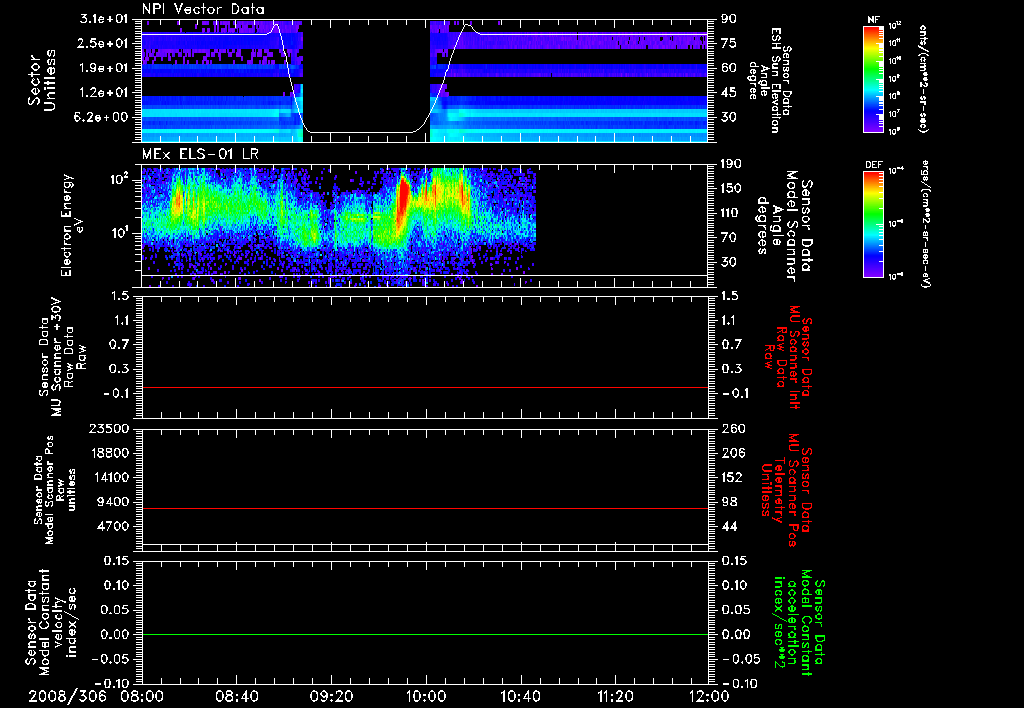Click the "ESH Sun Elevation Angle" axis label
Screen dimensions: 1024x708
tap(769, 80)
